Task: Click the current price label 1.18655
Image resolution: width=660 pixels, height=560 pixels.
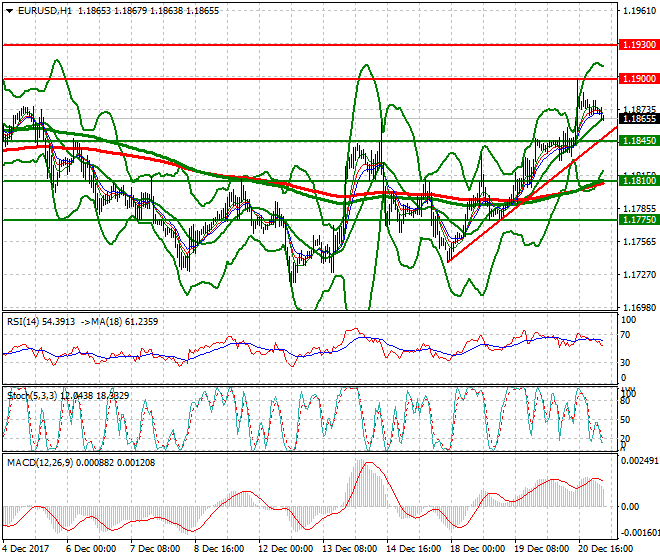Action: (x=639, y=119)
